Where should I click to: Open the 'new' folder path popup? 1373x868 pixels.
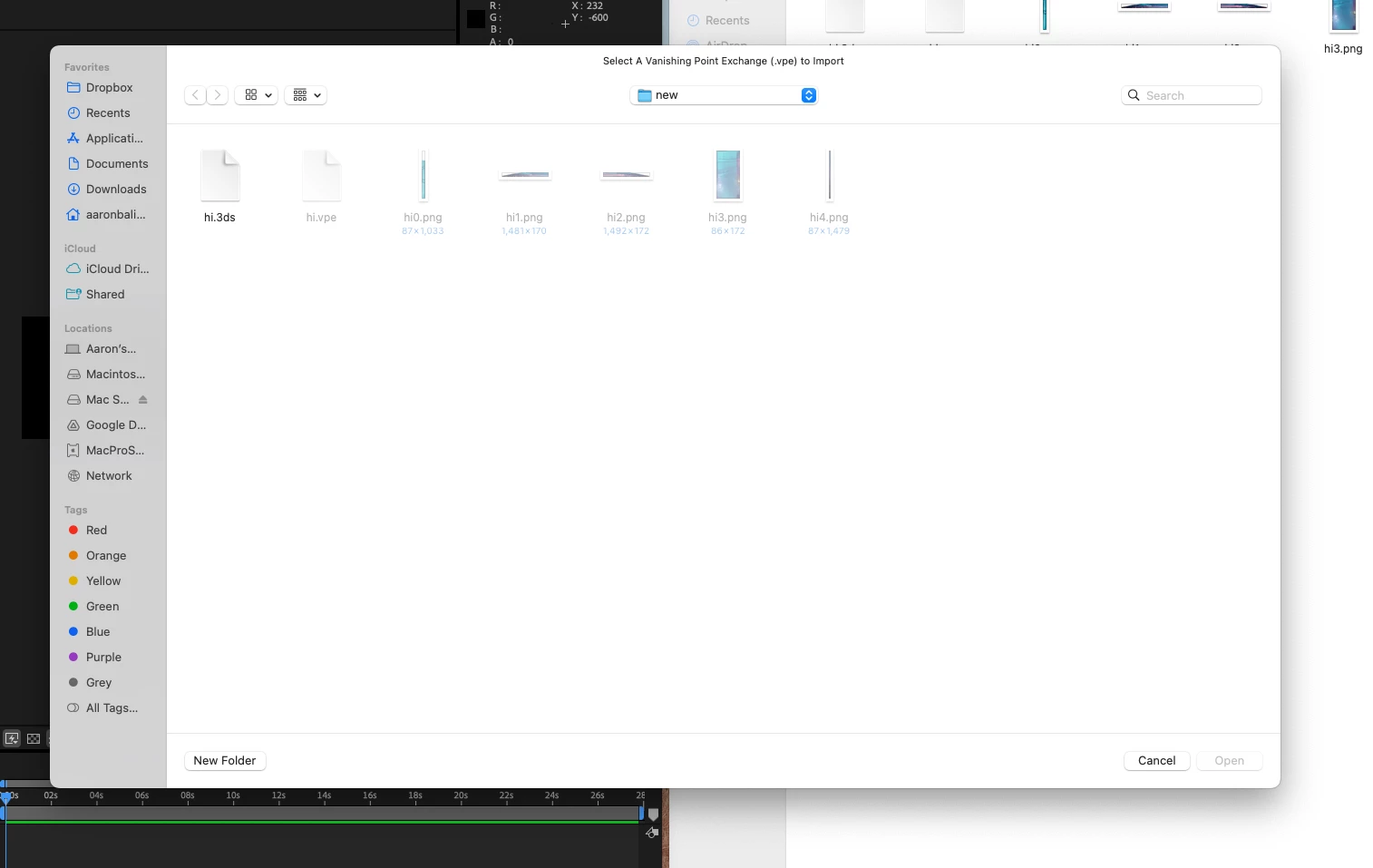click(x=724, y=95)
